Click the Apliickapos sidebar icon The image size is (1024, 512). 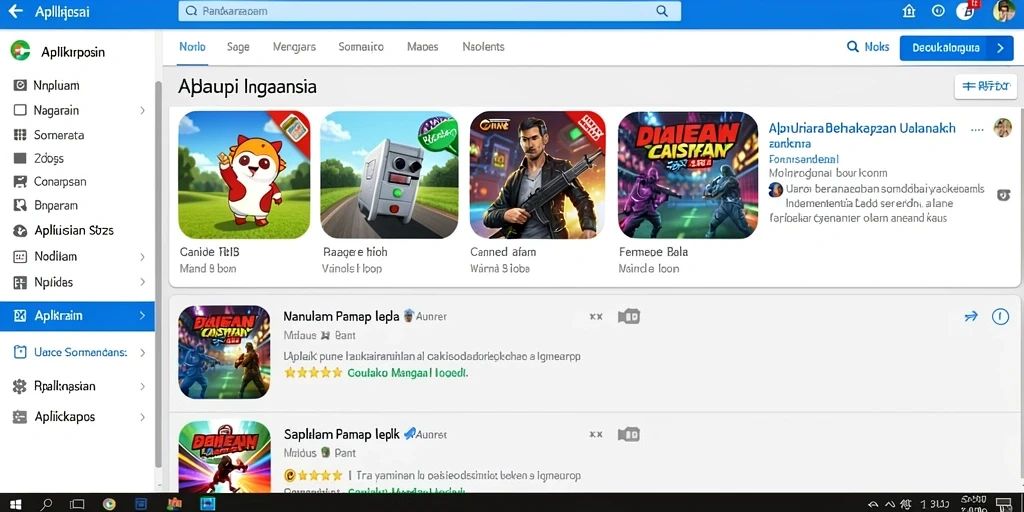click(20, 417)
